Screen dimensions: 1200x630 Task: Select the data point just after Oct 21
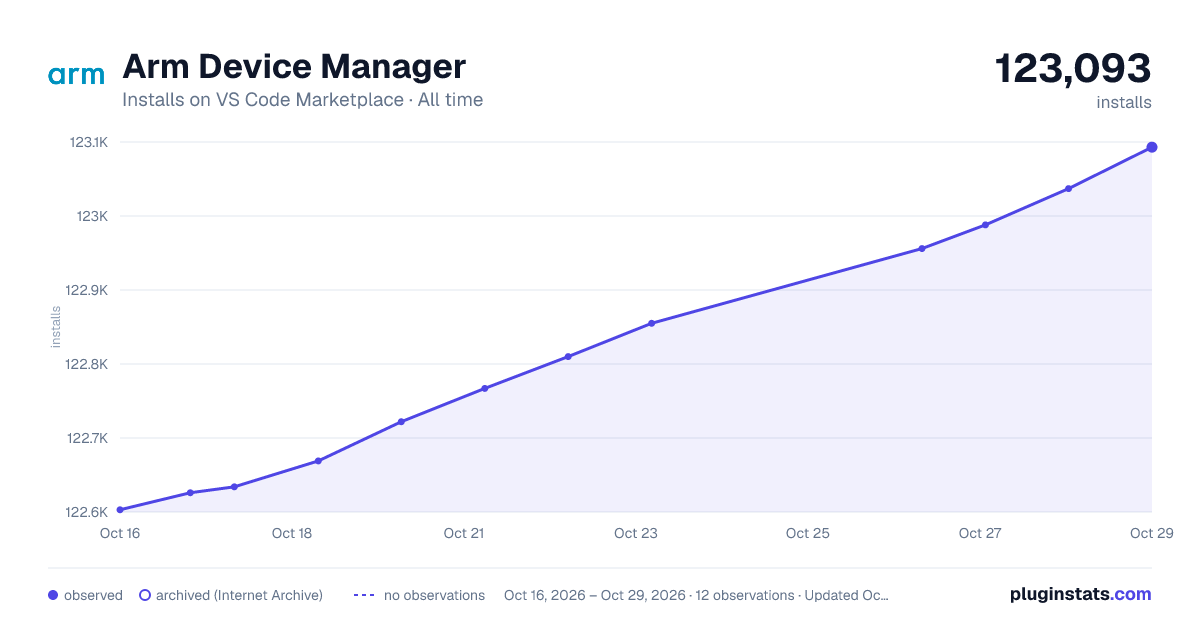tap(484, 388)
